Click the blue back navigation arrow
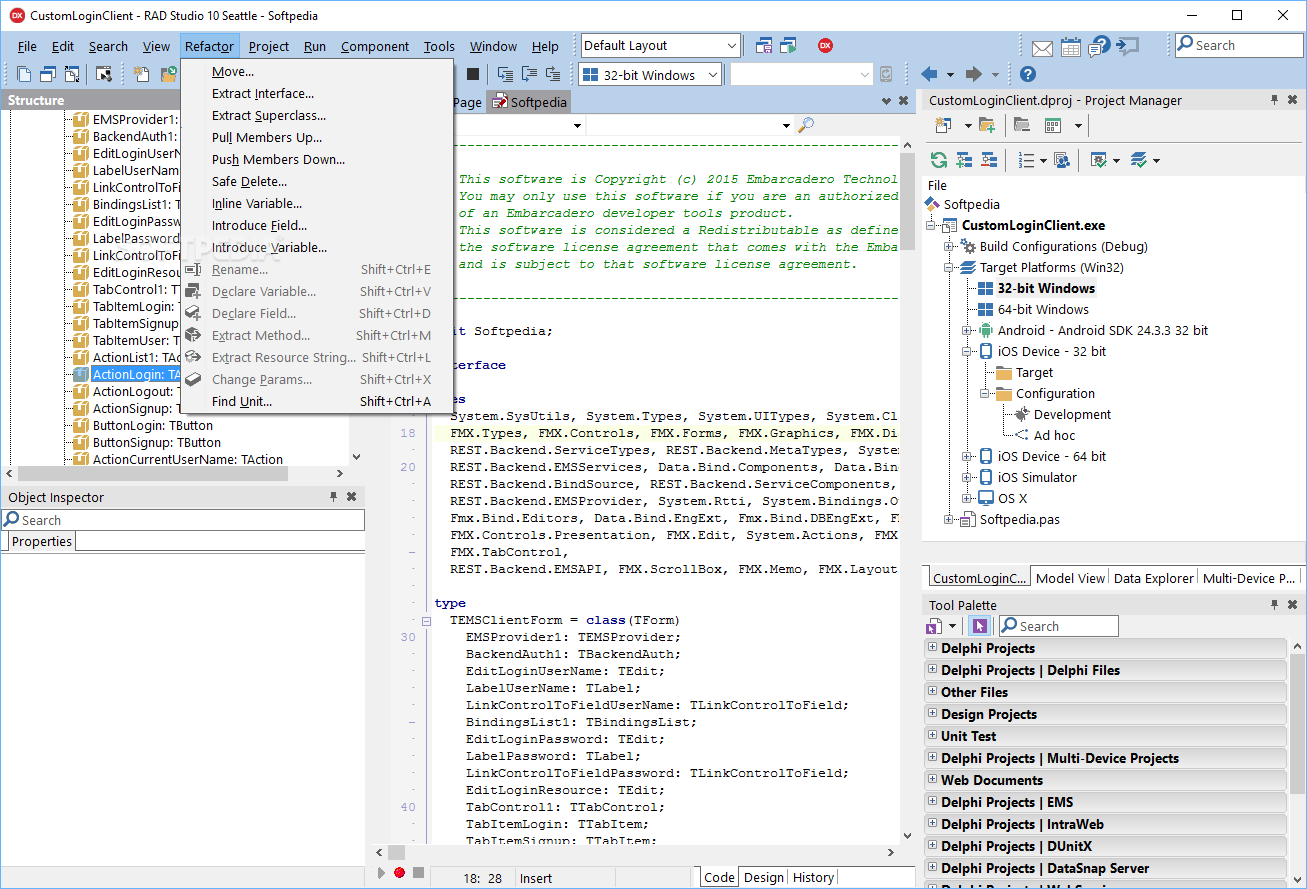The height and width of the screenshot is (889, 1307). click(x=929, y=74)
